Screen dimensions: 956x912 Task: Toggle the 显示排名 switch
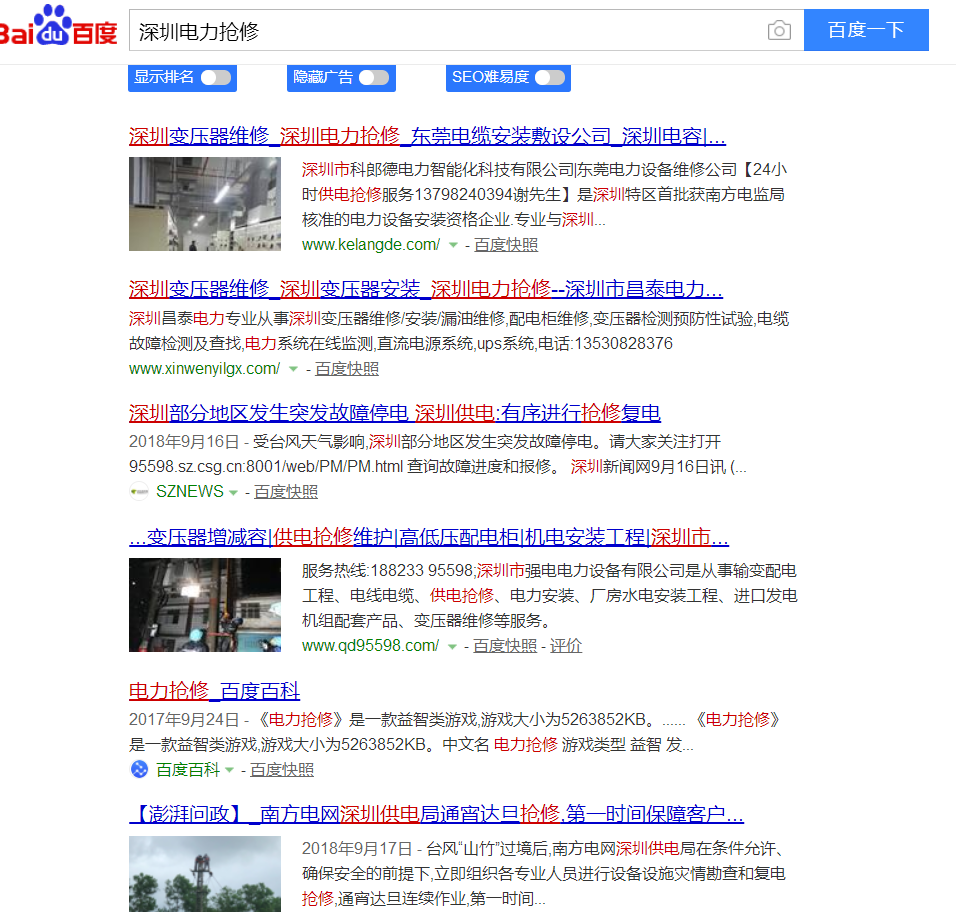click(216, 77)
